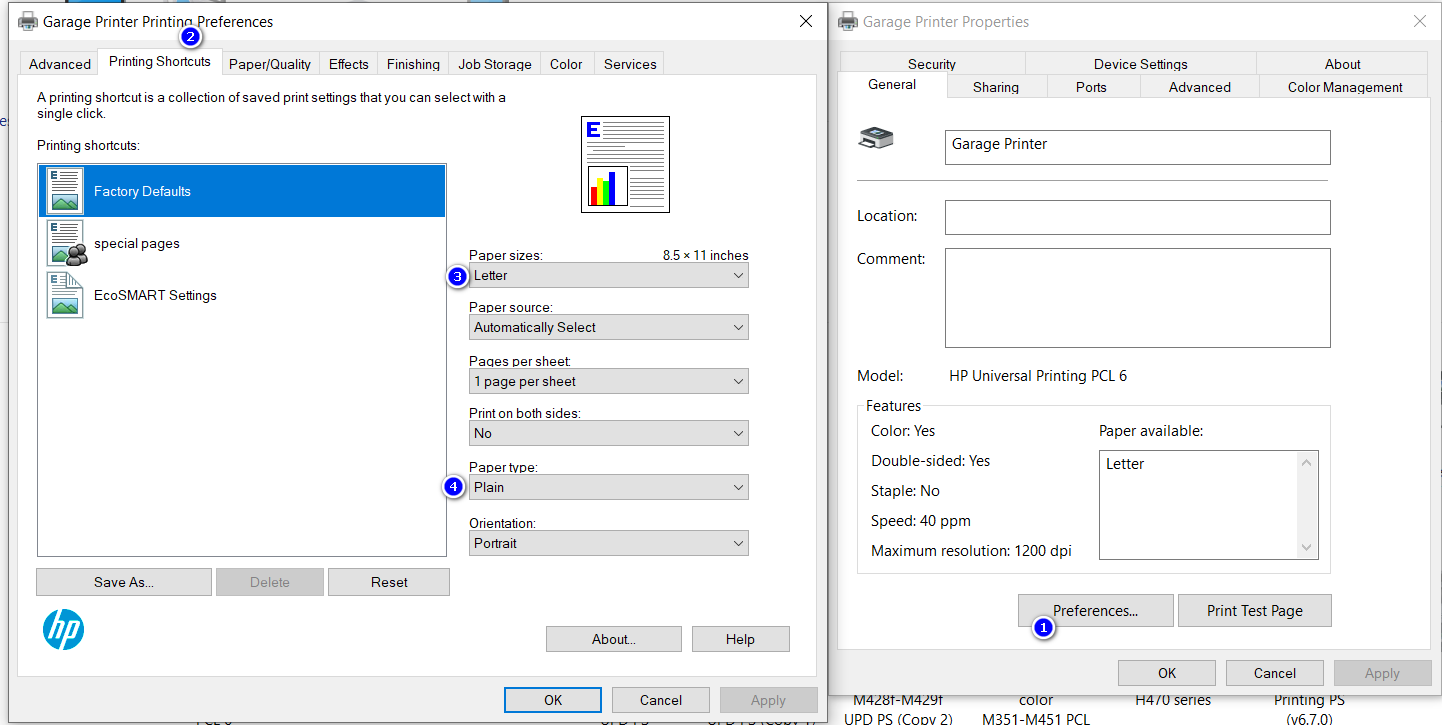
Task: Open the Services tab
Action: (630, 64)
